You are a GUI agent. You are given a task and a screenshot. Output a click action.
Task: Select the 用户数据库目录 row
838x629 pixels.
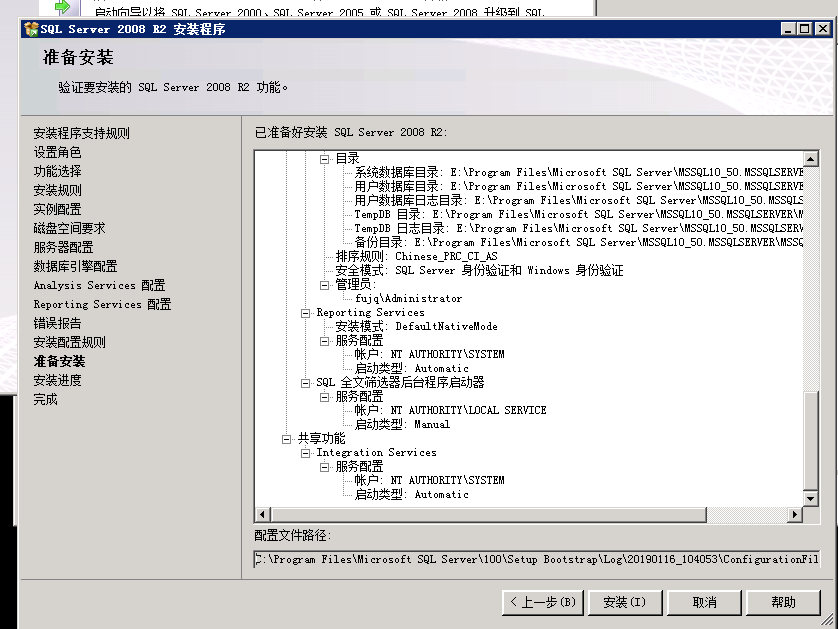579,186
